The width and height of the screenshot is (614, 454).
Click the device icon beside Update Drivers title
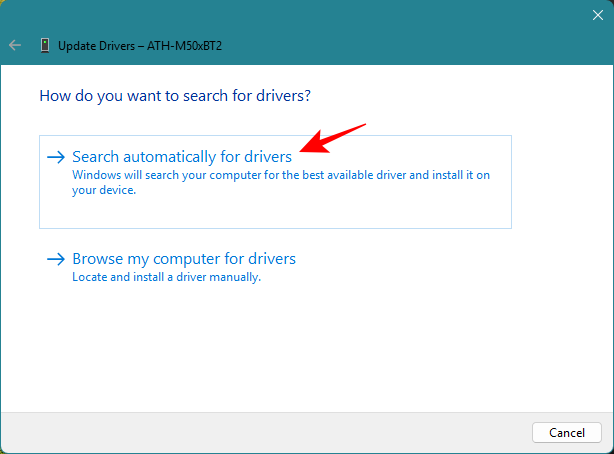[x=45, y=45]
